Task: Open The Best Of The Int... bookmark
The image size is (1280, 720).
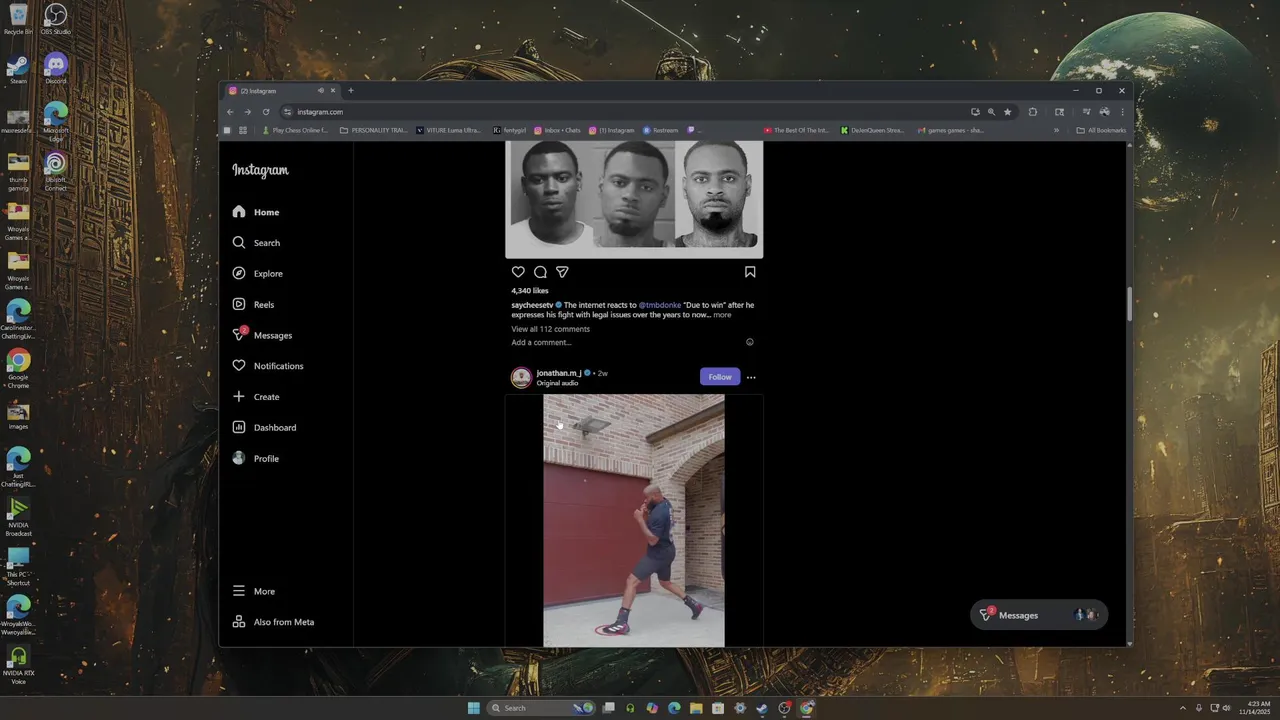Action: pyautogui.click(x=796, y=130)
